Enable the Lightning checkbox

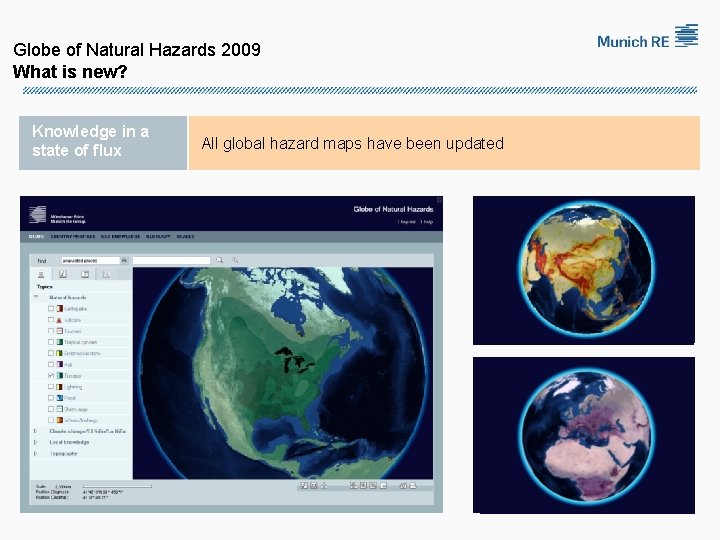[x=51, y=386]
